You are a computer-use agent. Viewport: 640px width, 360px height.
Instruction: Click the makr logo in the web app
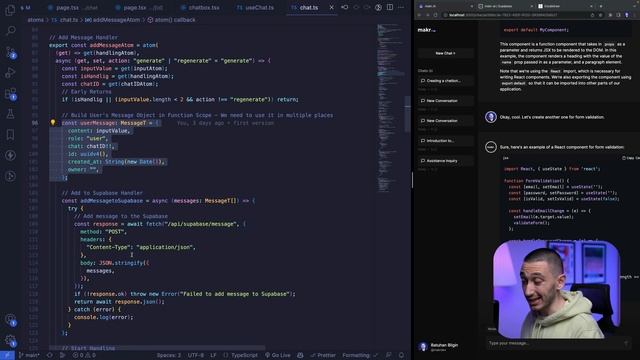[426, 30]
